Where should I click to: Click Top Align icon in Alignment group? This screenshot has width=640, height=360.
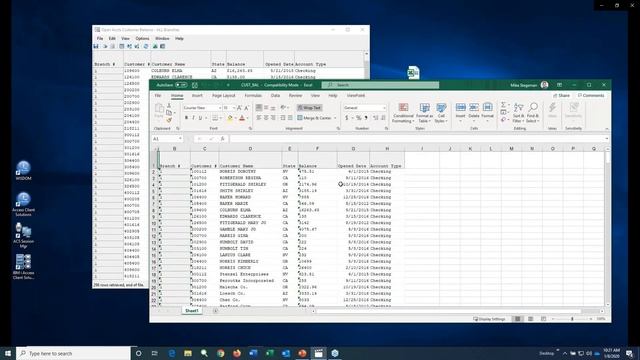(x=259, y=107)
